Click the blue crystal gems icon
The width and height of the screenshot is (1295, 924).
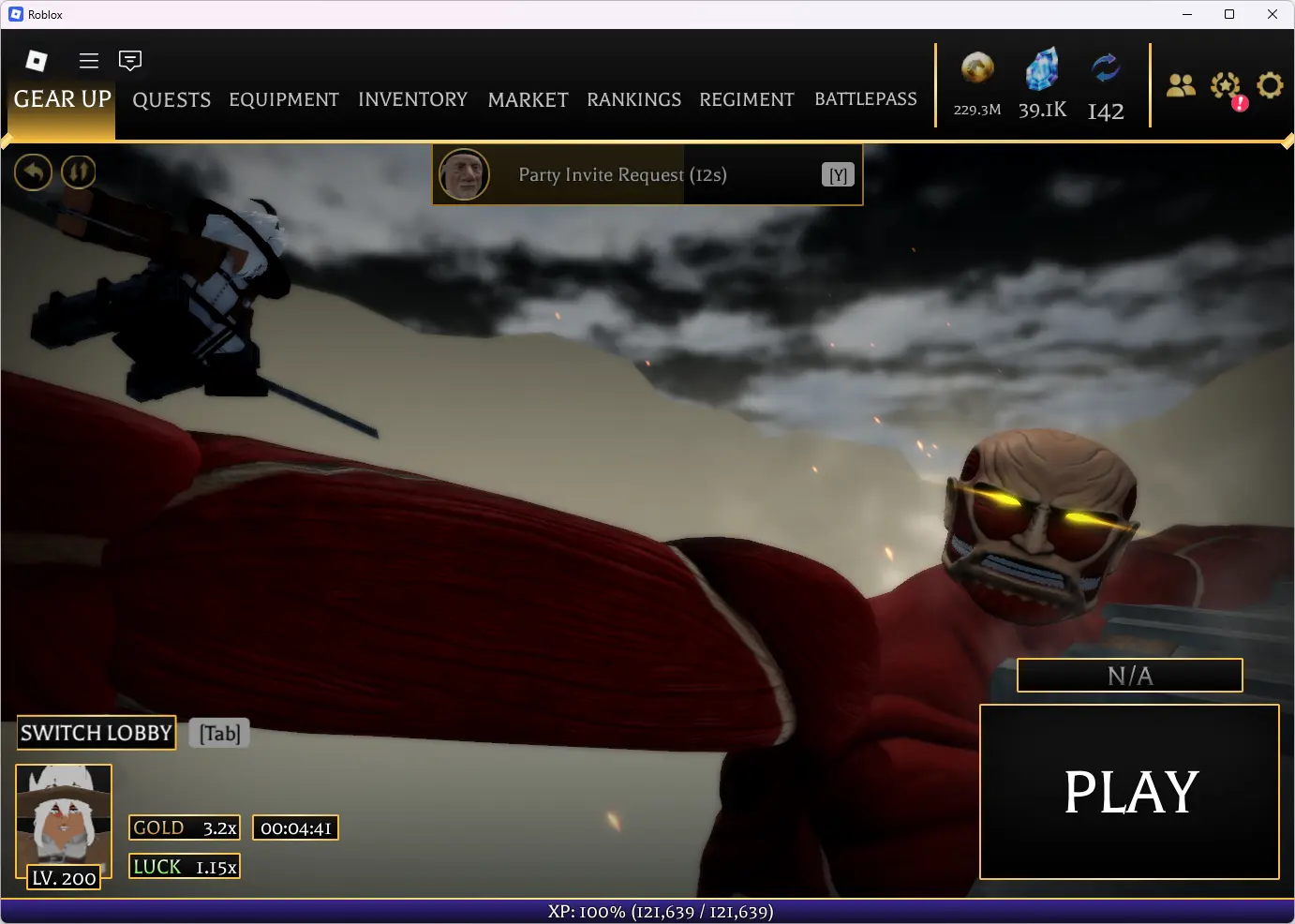tap(1042, 68)
